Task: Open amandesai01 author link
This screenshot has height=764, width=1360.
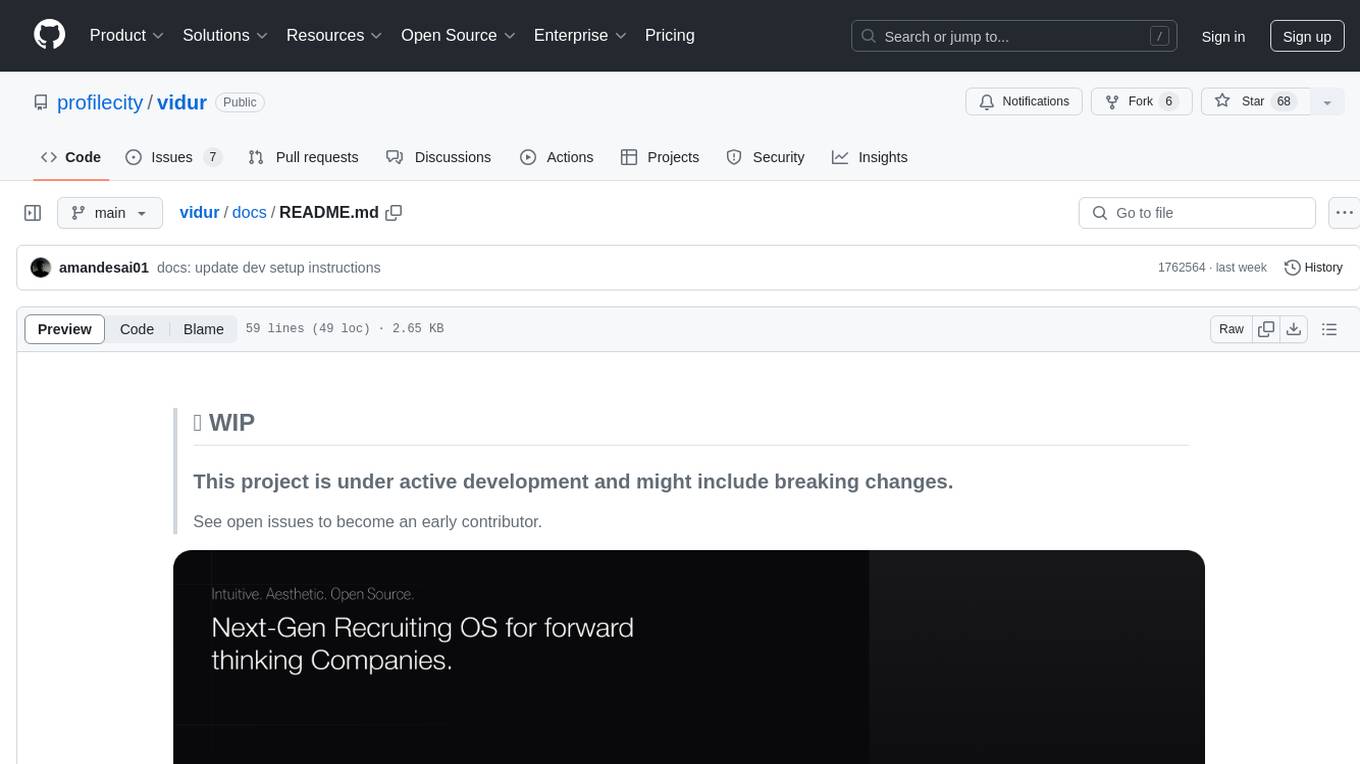Action: 104,268
